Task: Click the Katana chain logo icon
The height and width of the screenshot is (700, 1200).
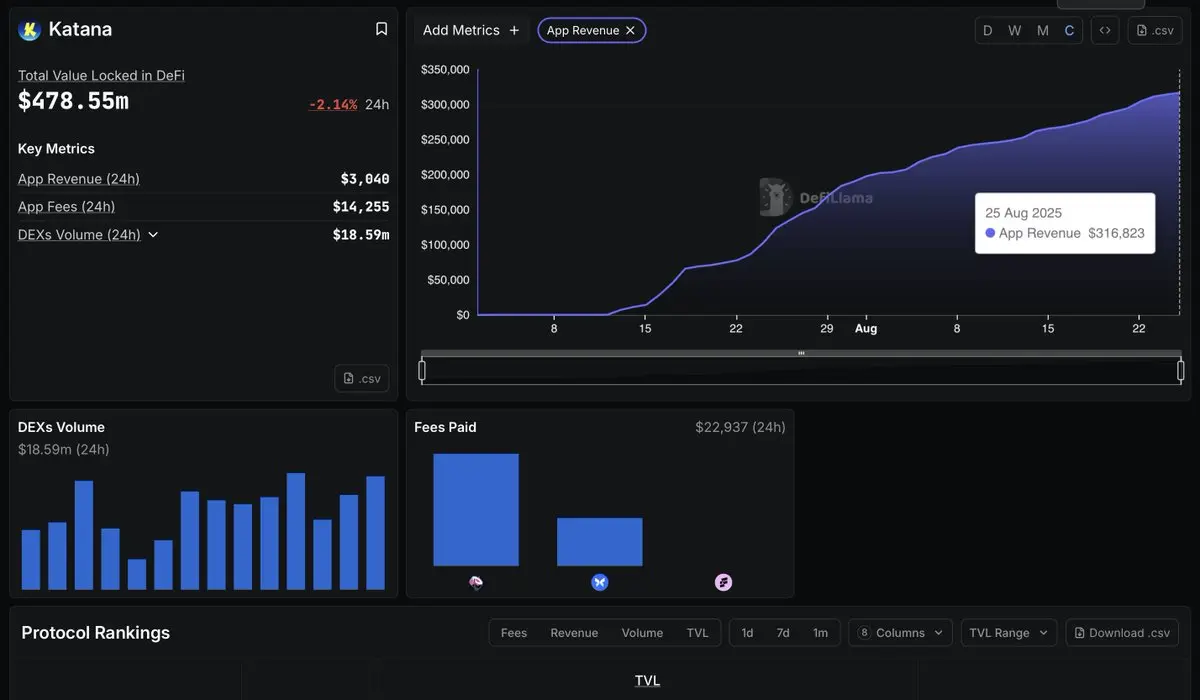Action: (x=30, y=30)
